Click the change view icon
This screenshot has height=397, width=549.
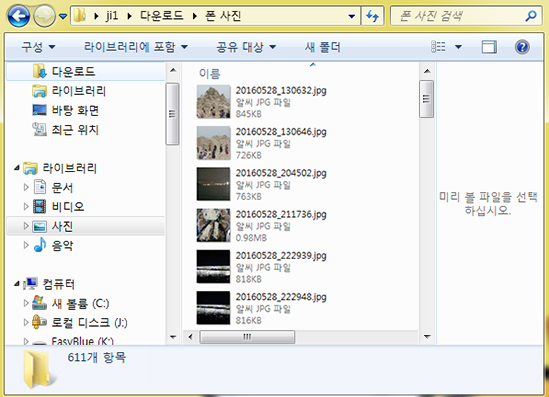(x=438, y=47)
